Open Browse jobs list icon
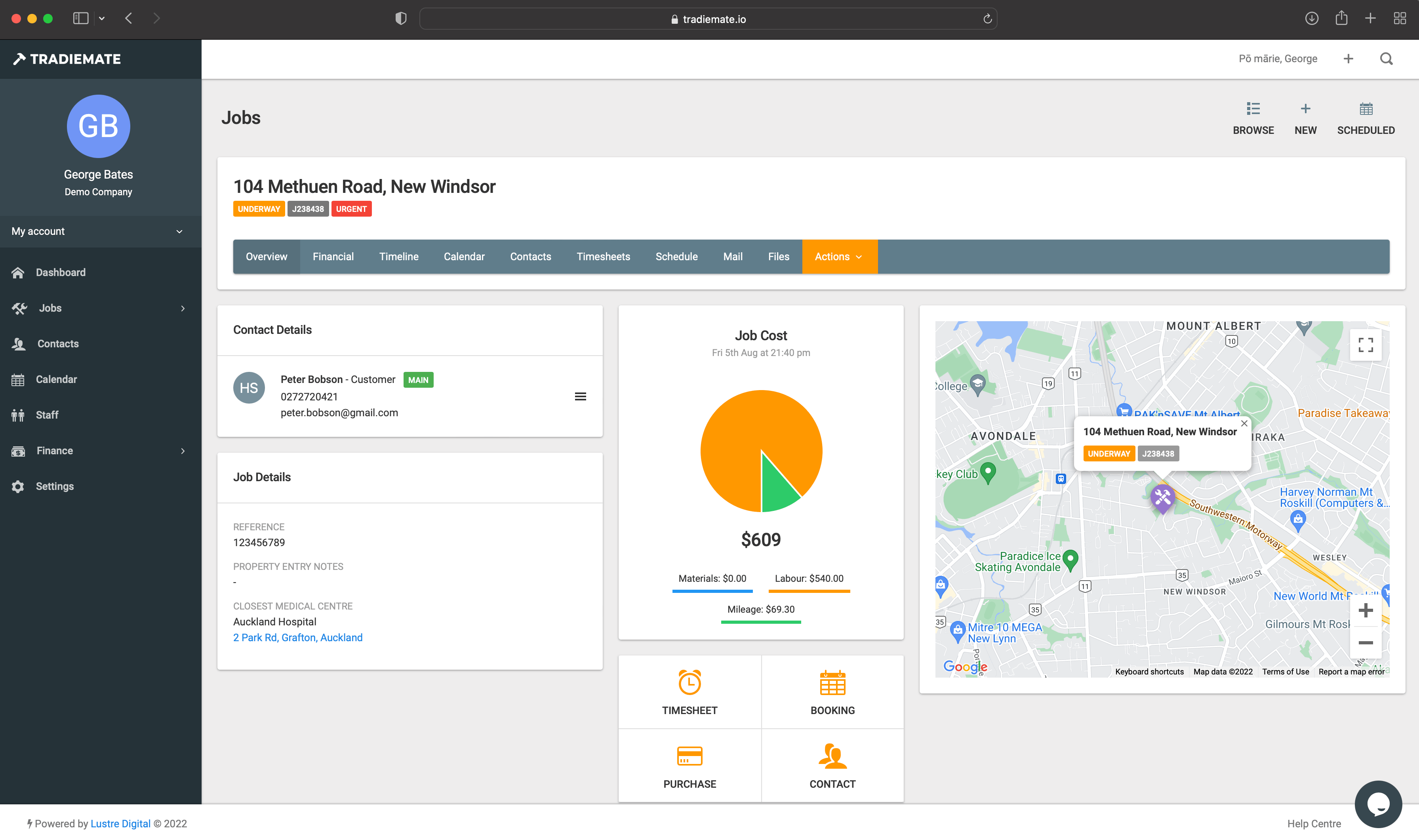This screenshot has width=1419, height=840. 1253,109
